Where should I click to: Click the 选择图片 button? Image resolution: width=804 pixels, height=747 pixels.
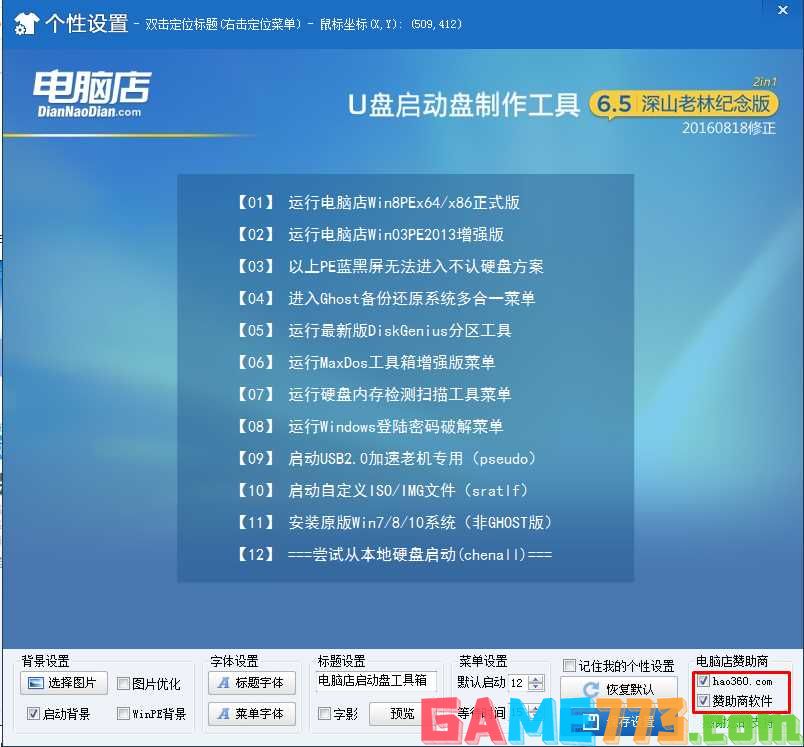tap(64, 682)
